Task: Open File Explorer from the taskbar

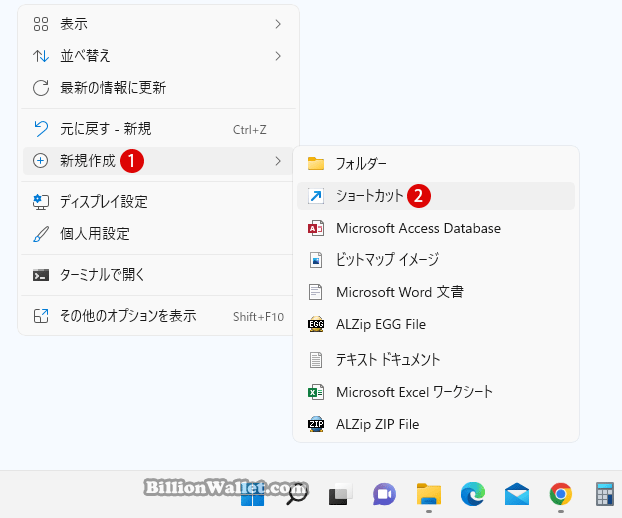Action: click(x=429, y=494)
